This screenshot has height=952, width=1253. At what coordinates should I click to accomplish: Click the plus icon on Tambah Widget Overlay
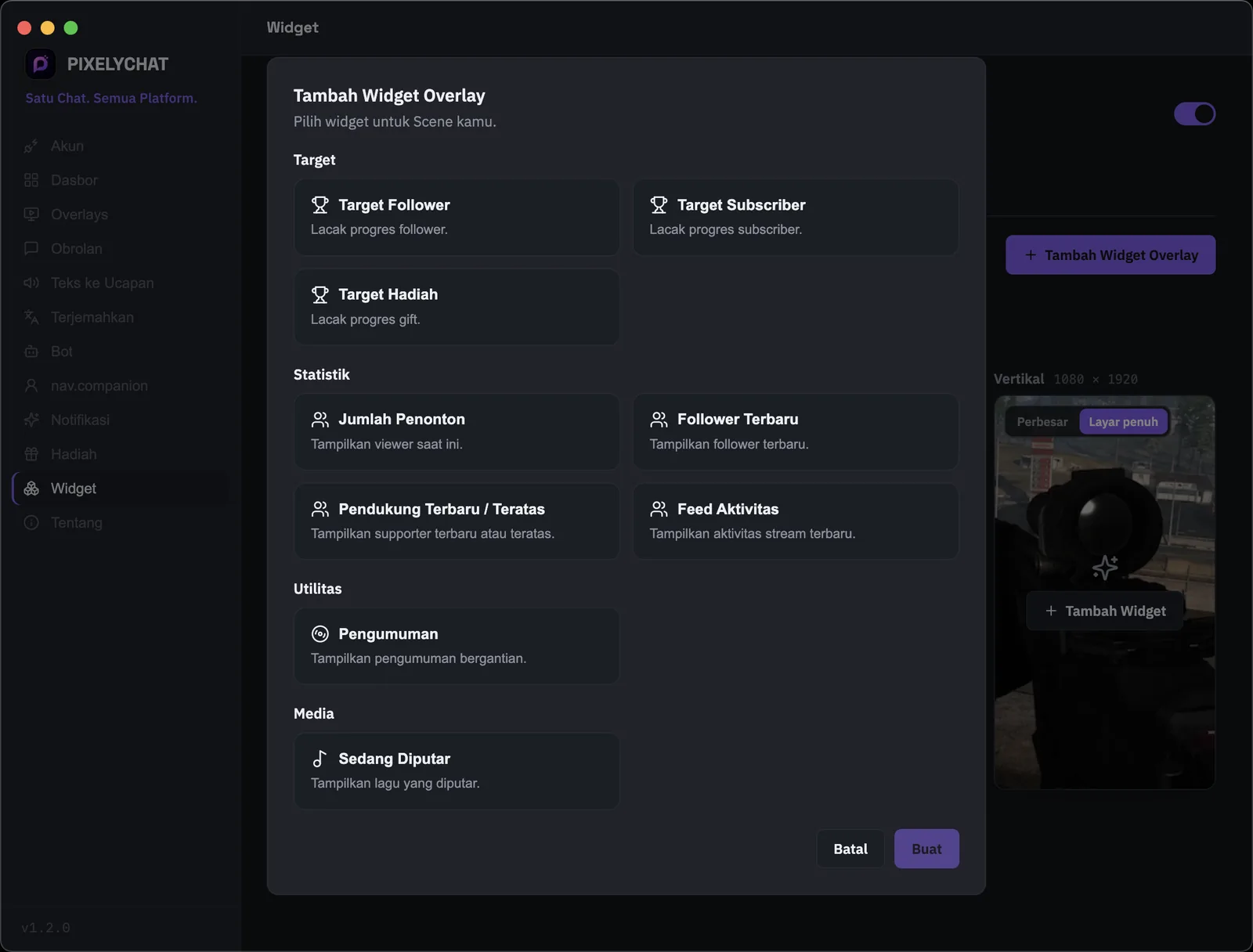(1031, 255)
